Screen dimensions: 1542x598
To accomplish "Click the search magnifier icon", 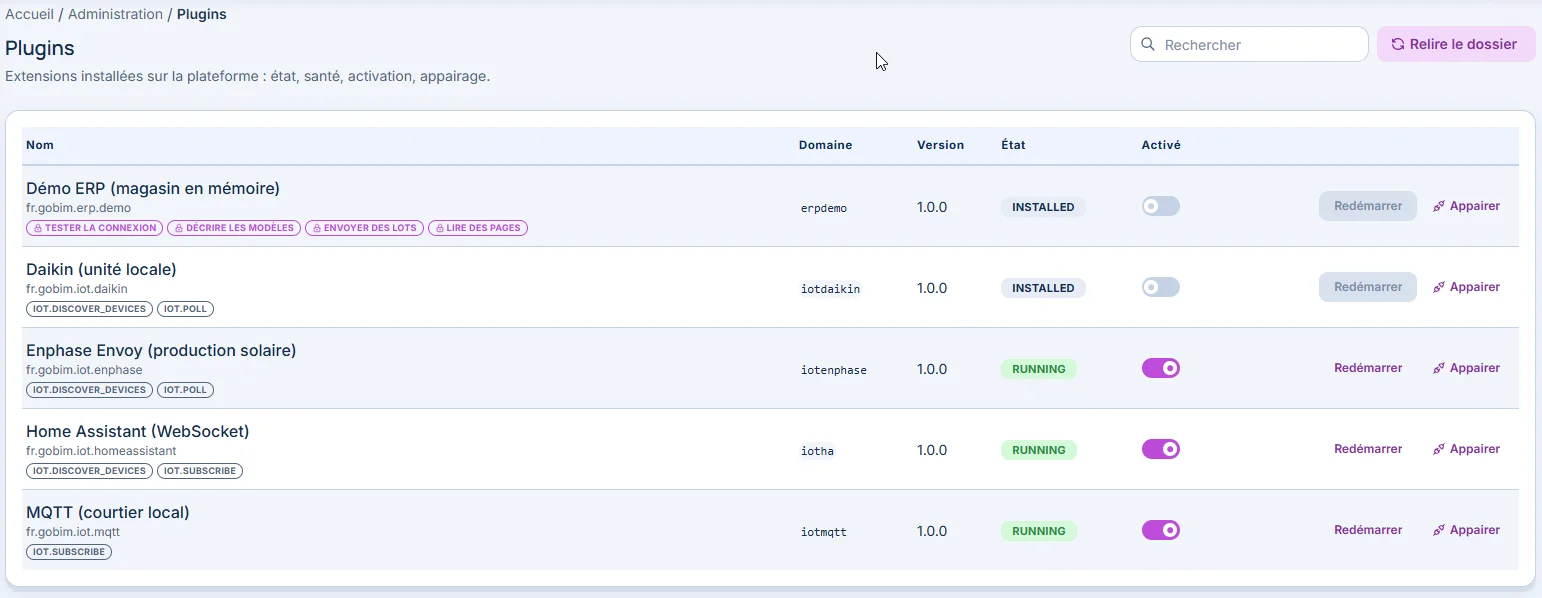I will (1148, 45).
